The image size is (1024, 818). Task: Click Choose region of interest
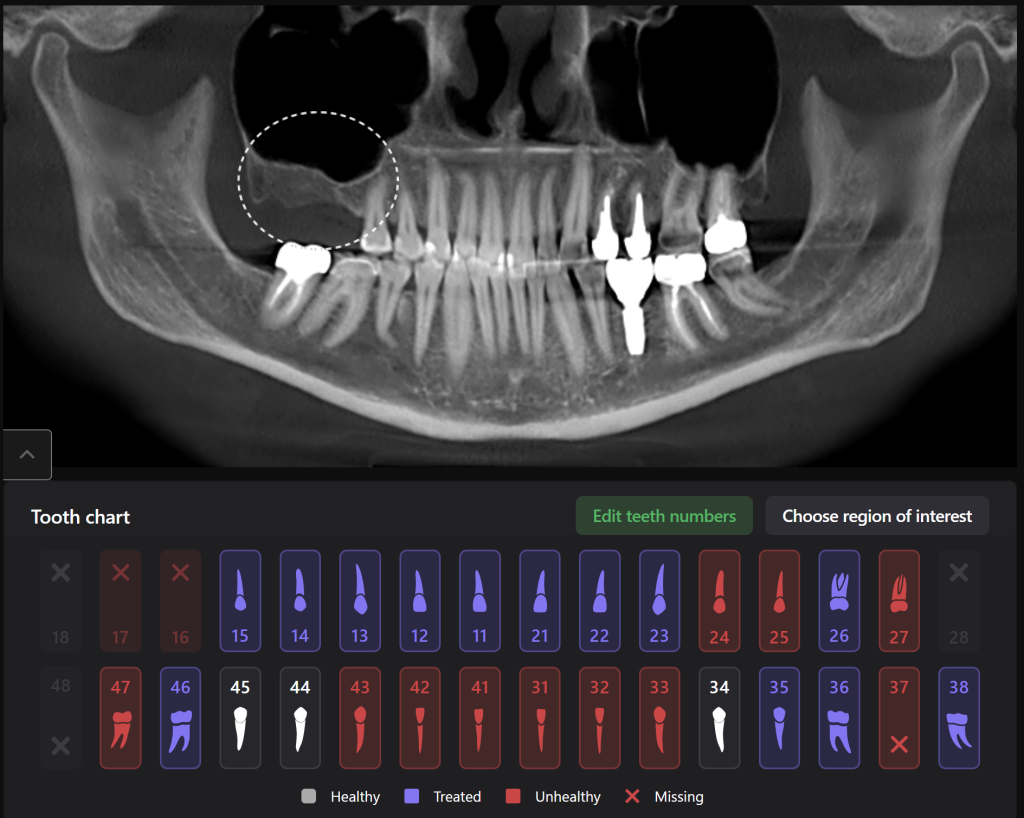[877, 516]
